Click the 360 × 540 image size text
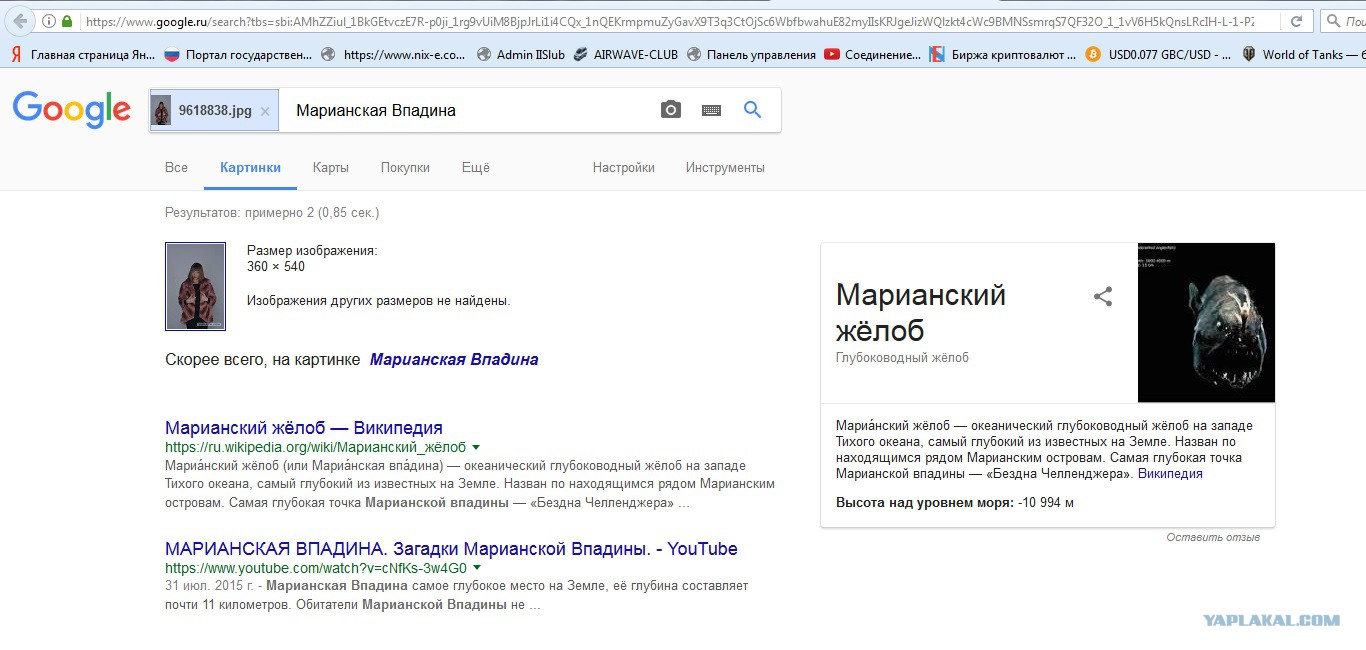The width and height of the screenshot is (1366, 650). pyautogui.click(x=276, y=267)
